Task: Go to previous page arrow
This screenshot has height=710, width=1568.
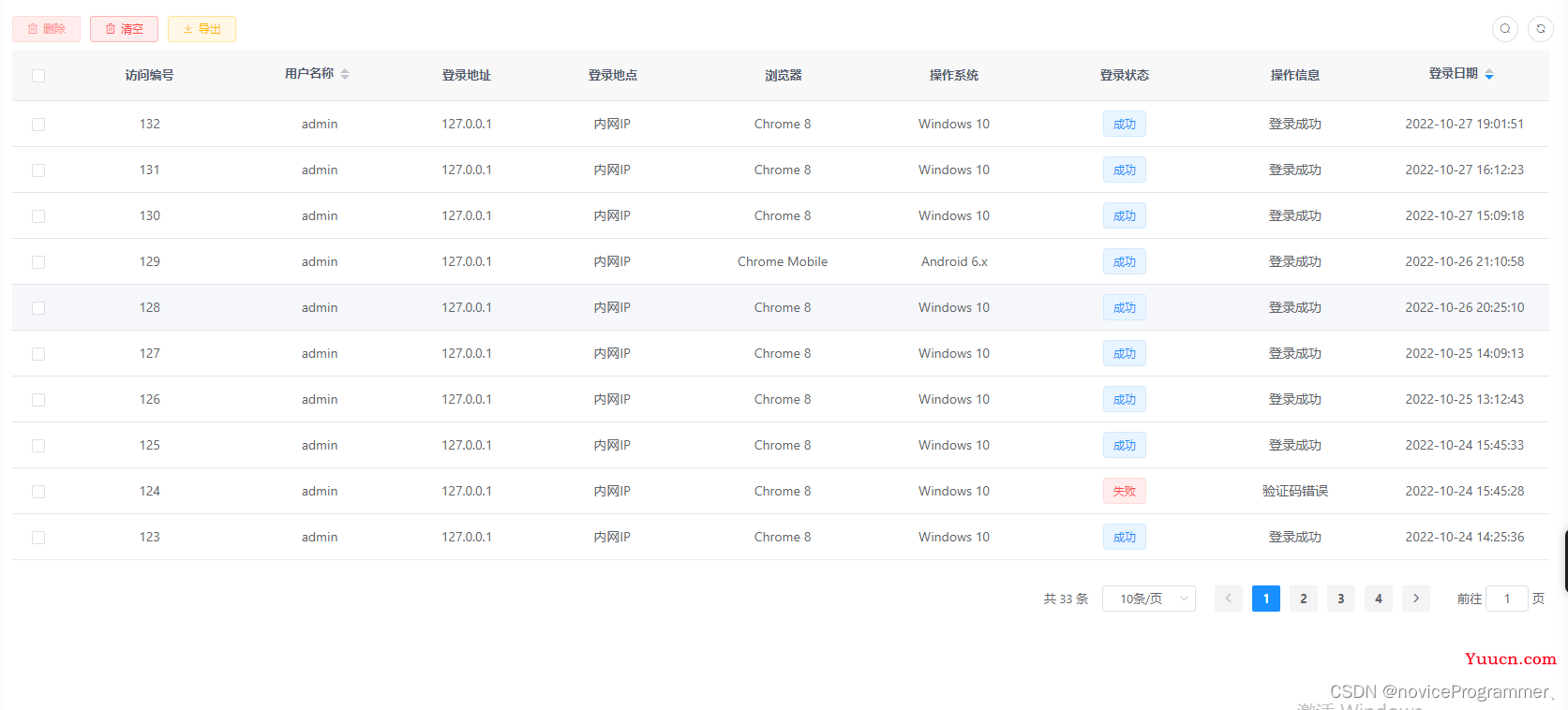Action: (x=1229, y=599)
